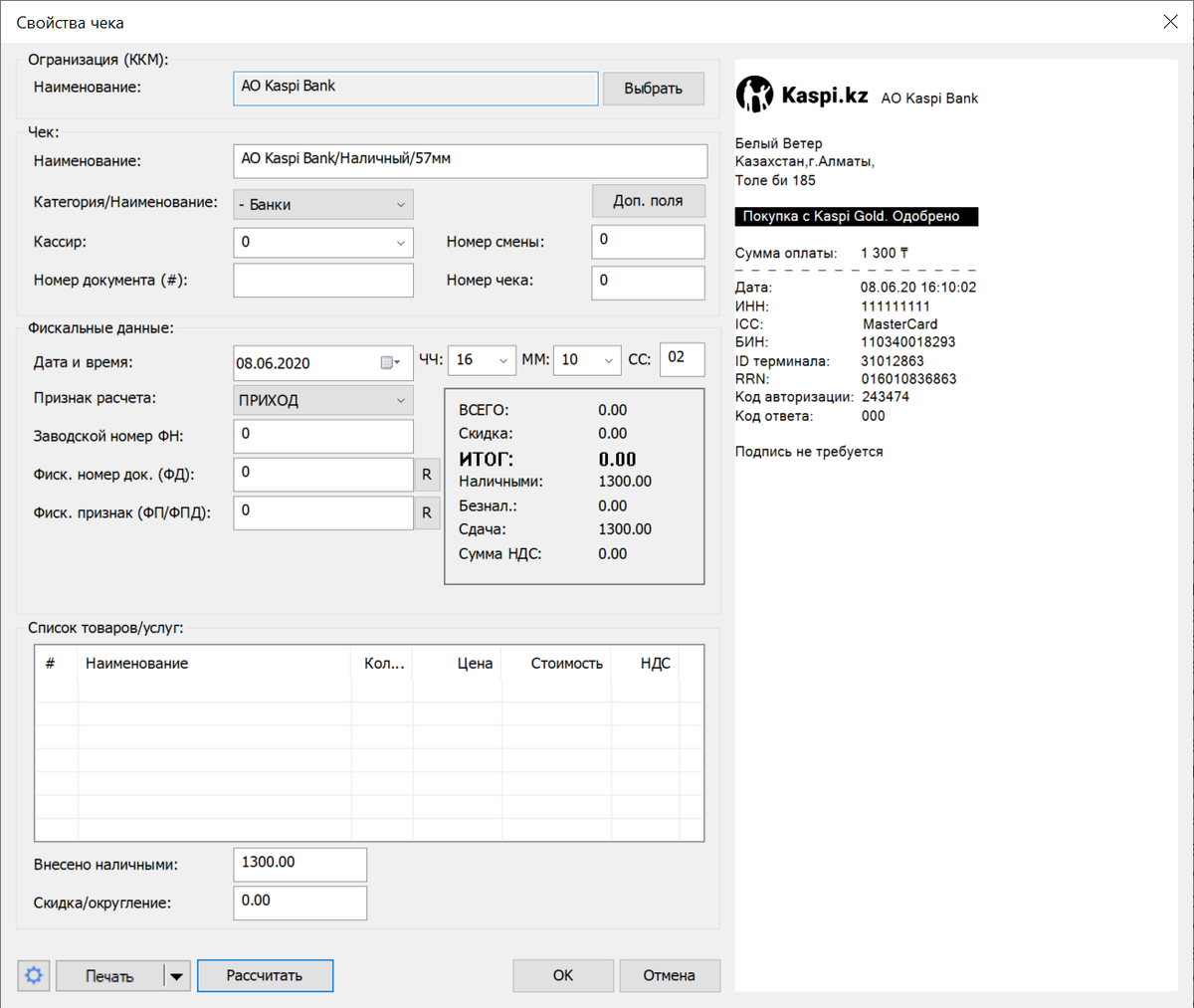The height and width of the screenshot is (1008, 1194).
Task: Click the organization name field AO Kaspi Bank
Action: coord(416,88)
